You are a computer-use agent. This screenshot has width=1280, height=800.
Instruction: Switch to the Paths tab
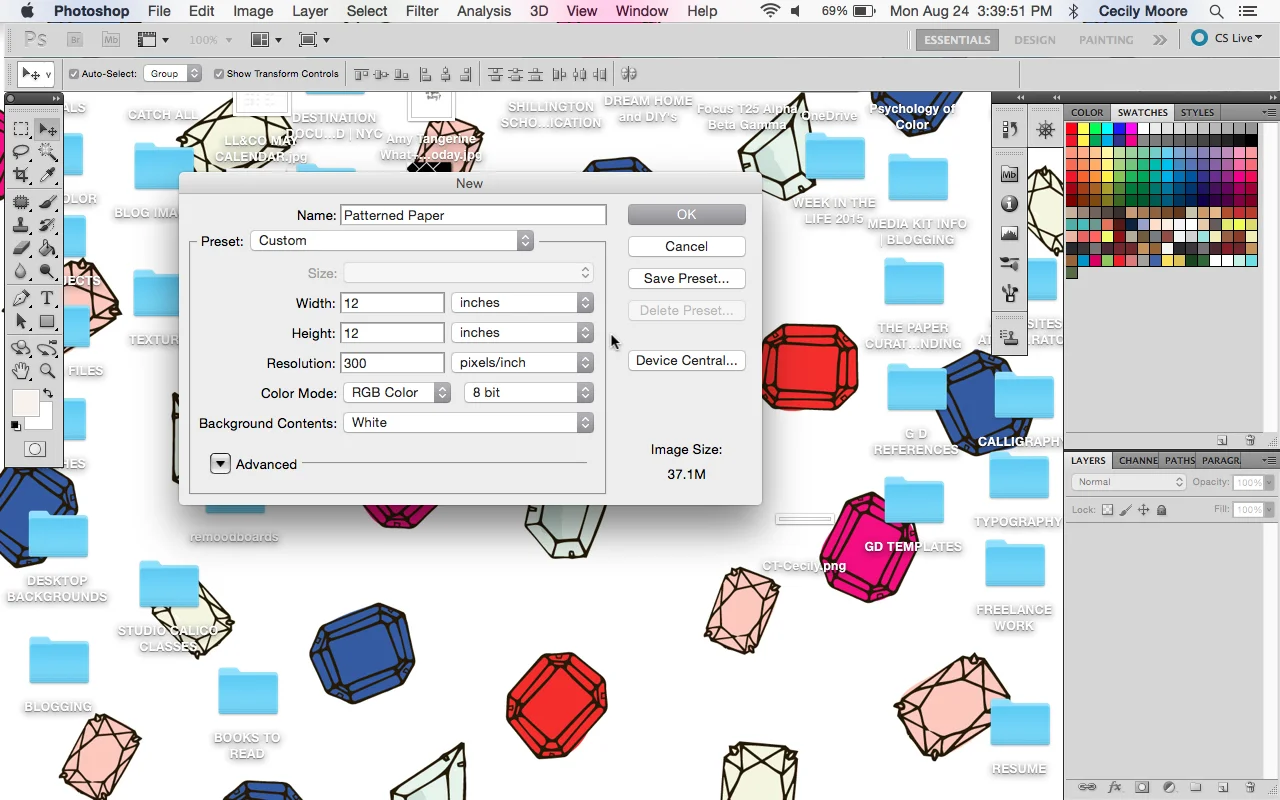tap(1179, 461)
